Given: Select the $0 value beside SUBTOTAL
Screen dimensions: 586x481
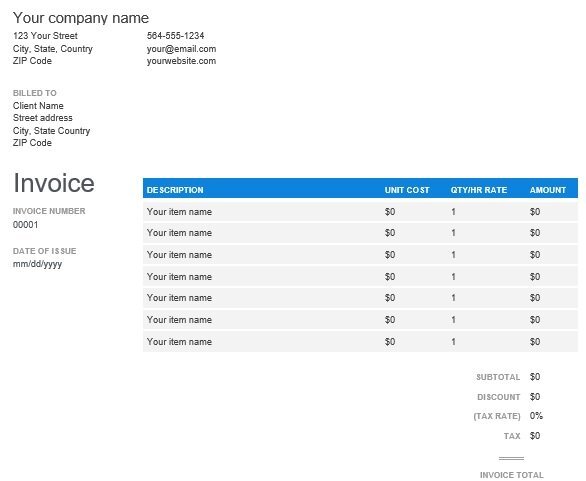Looking at the screenshot, I should pyautogui.click(x=535, y=377).
